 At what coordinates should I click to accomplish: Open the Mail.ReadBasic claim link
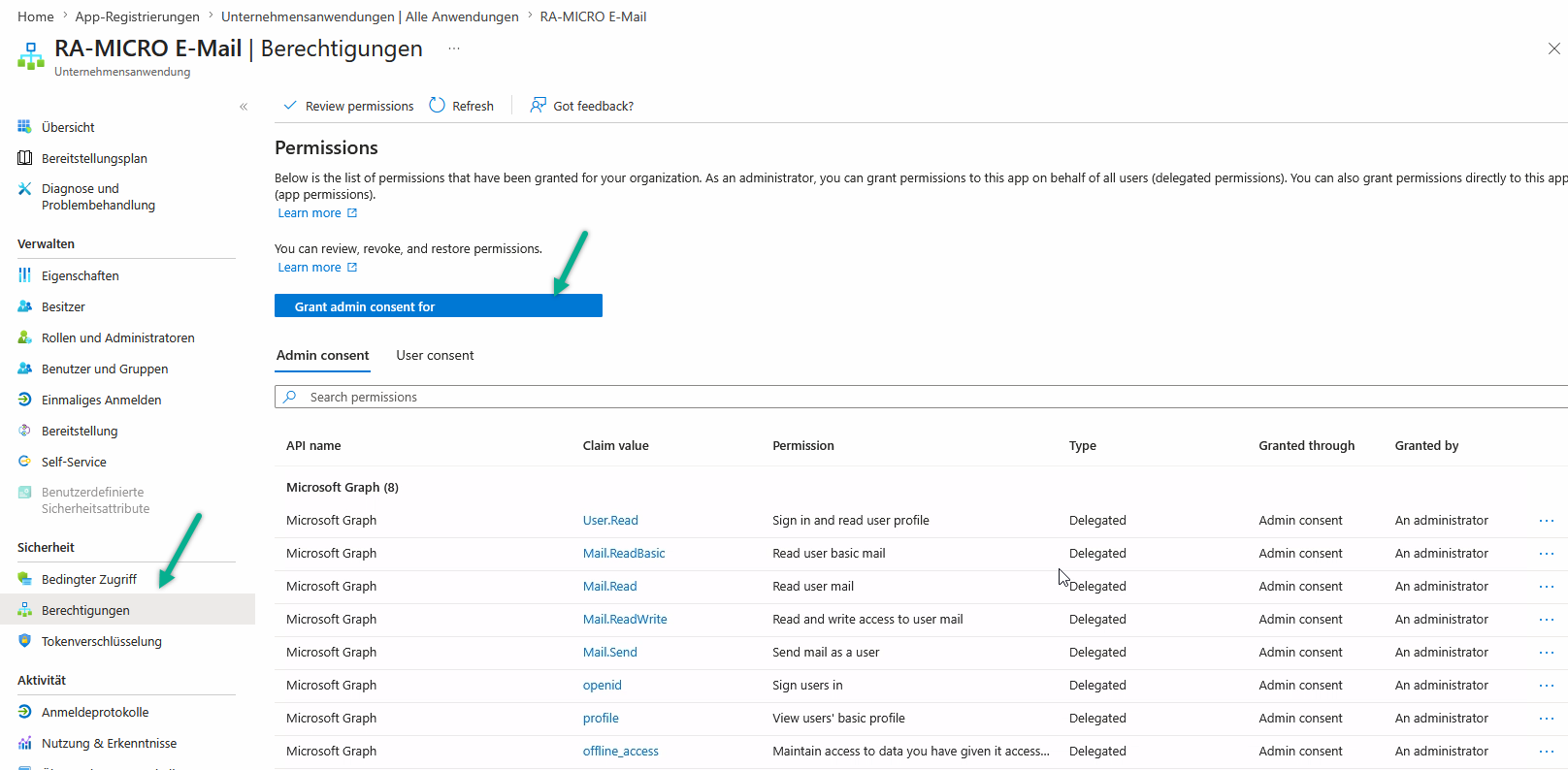point(624,554)
